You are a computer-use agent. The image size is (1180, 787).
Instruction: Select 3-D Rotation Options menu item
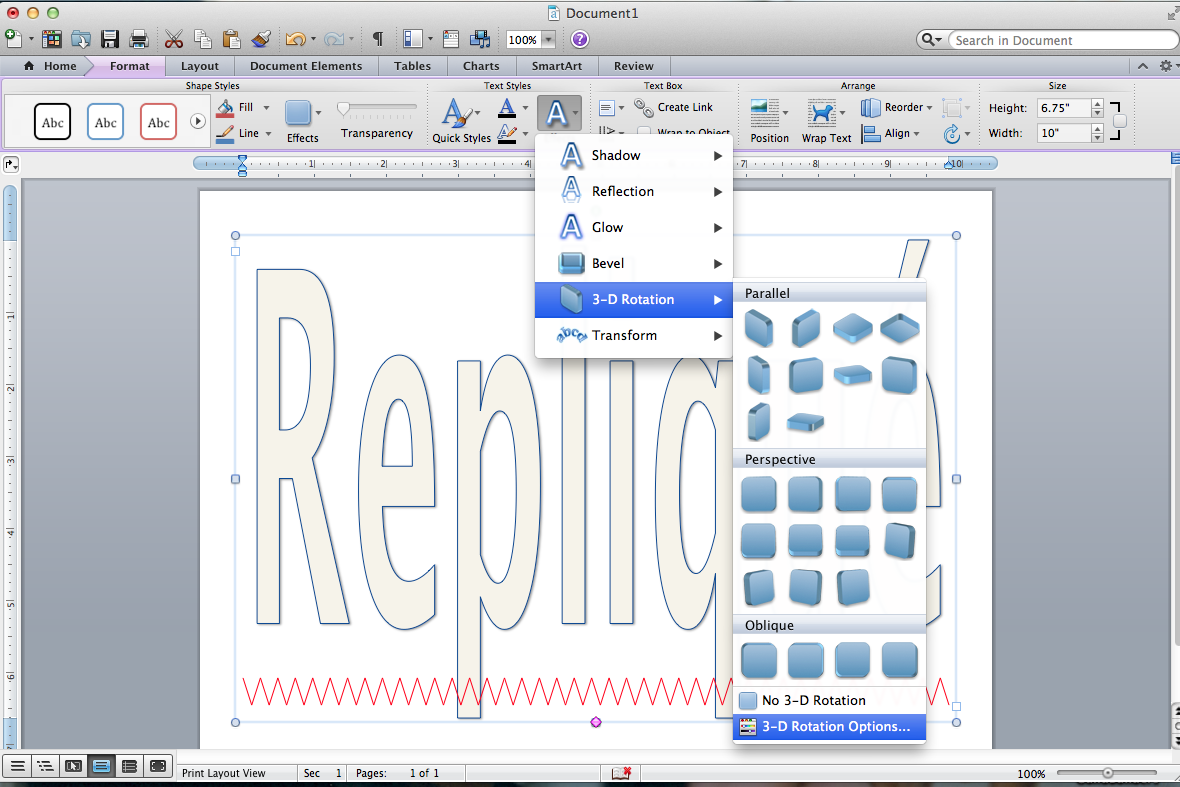(835, 727)
